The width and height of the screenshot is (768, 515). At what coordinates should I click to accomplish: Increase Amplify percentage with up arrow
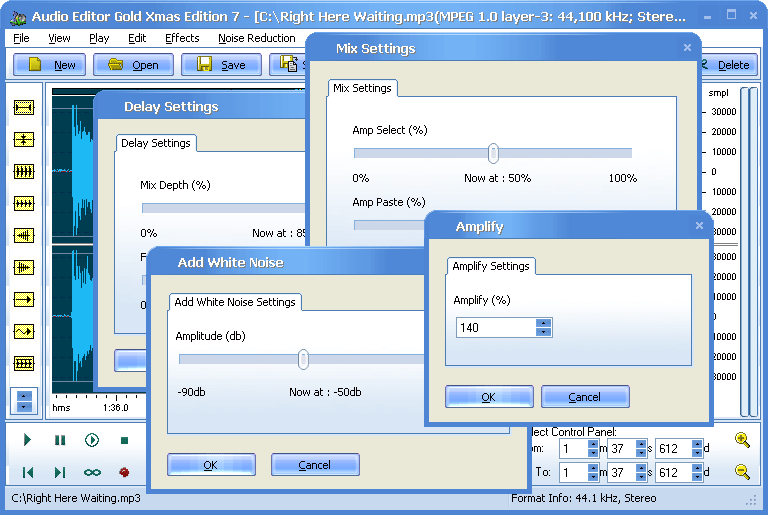point(543,323)
